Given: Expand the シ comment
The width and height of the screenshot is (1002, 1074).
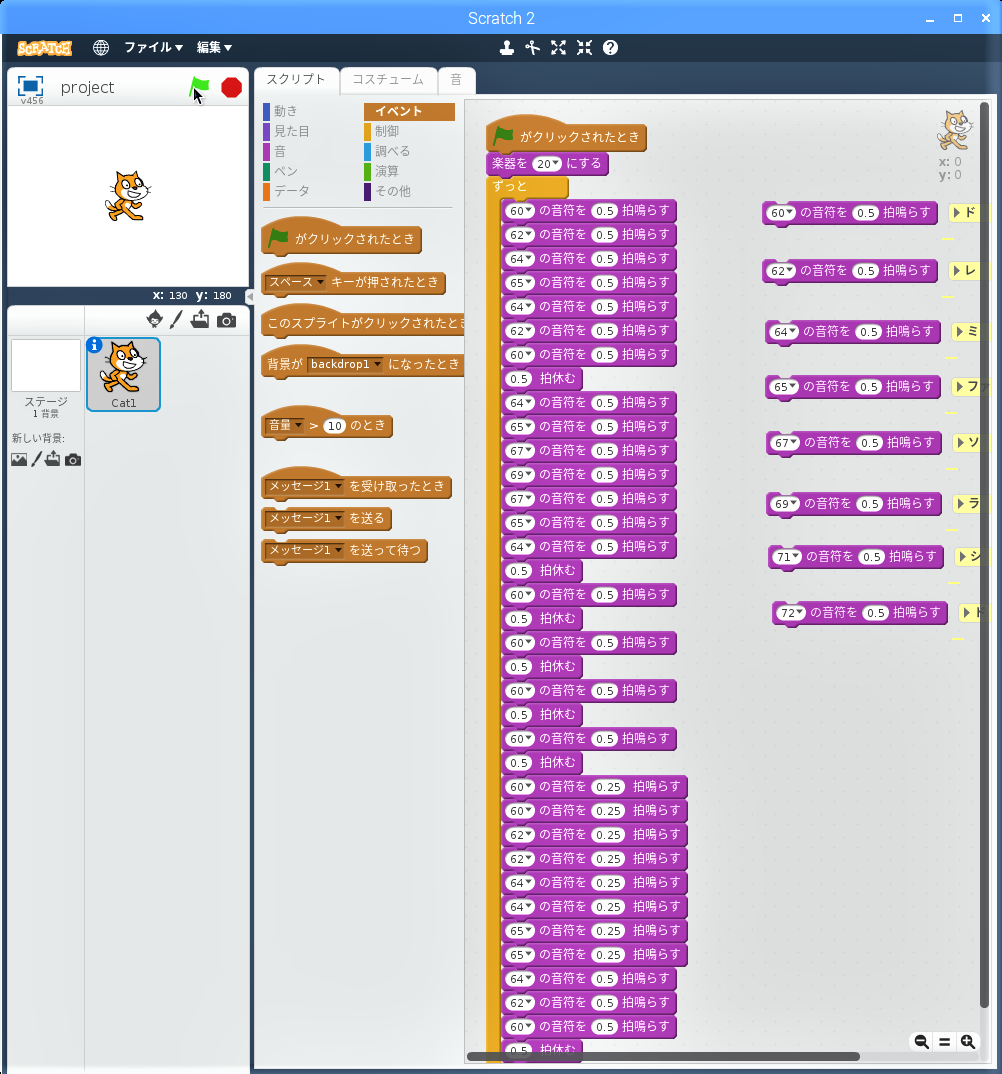Looking at the screenshot, I should [963, 557].
